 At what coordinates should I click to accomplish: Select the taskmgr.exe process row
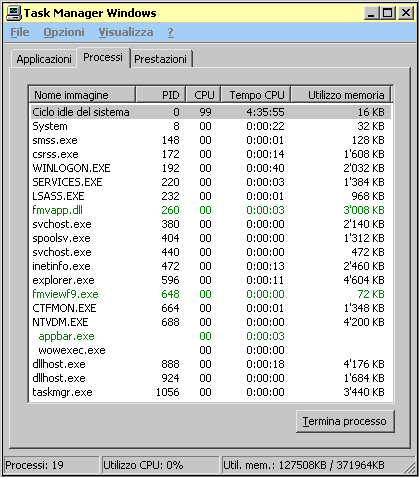pos(210,392)
